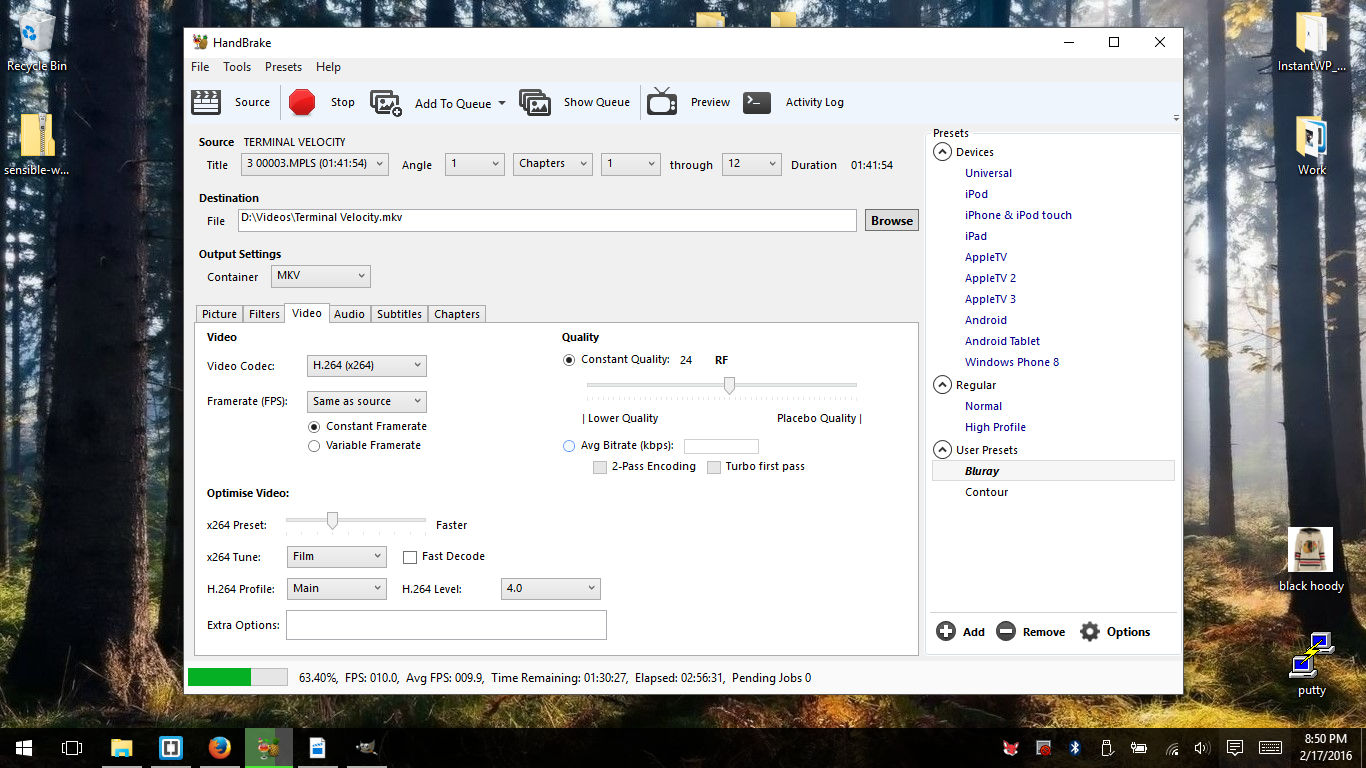Open the Recycle Bin desktop icon
Image resolution: width=1366 pixels, height=768 pixels.
pyautogui.click(x=37, y=42)
